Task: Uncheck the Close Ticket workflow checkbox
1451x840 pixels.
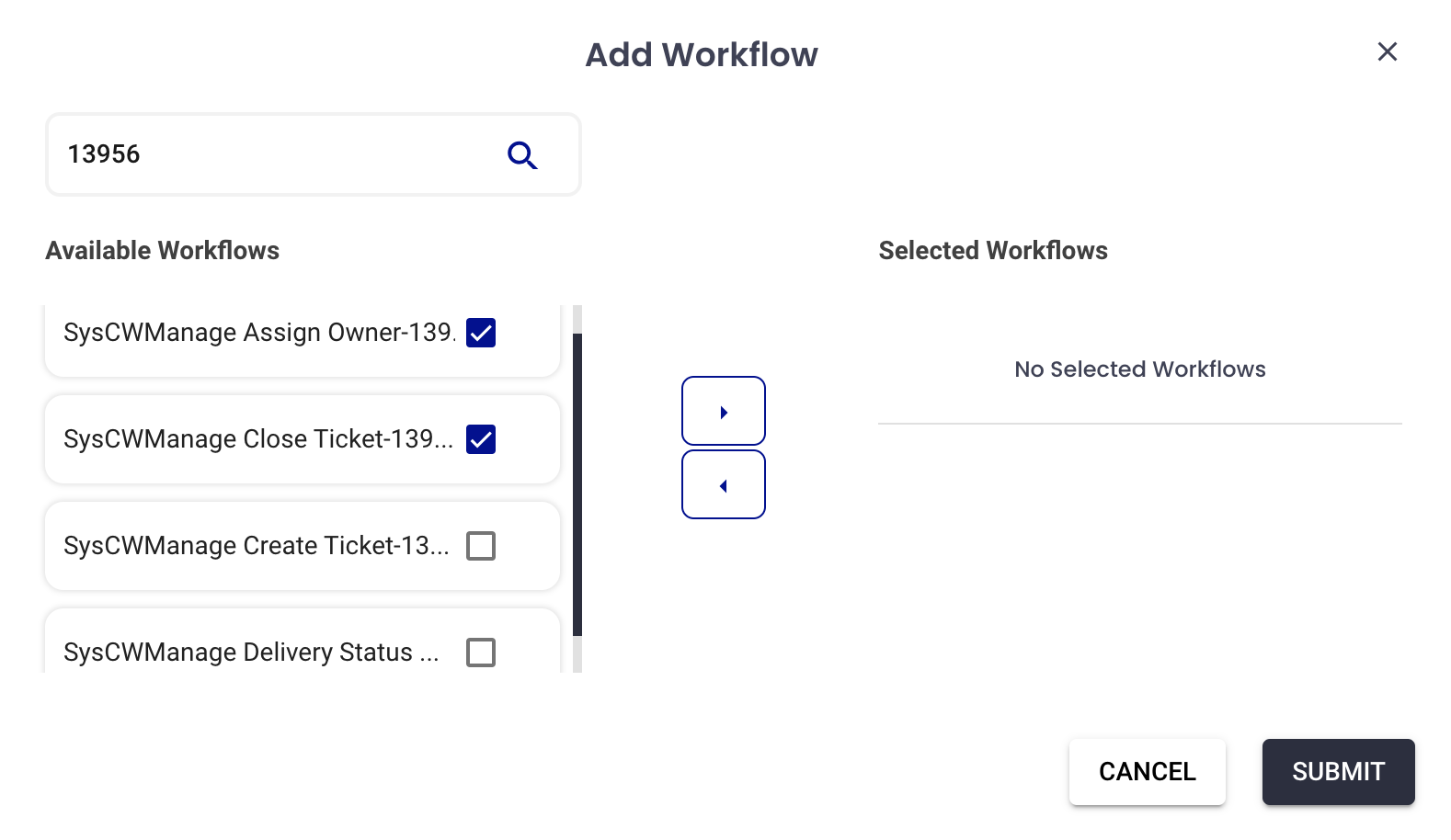Action: [x=481, y=439]
